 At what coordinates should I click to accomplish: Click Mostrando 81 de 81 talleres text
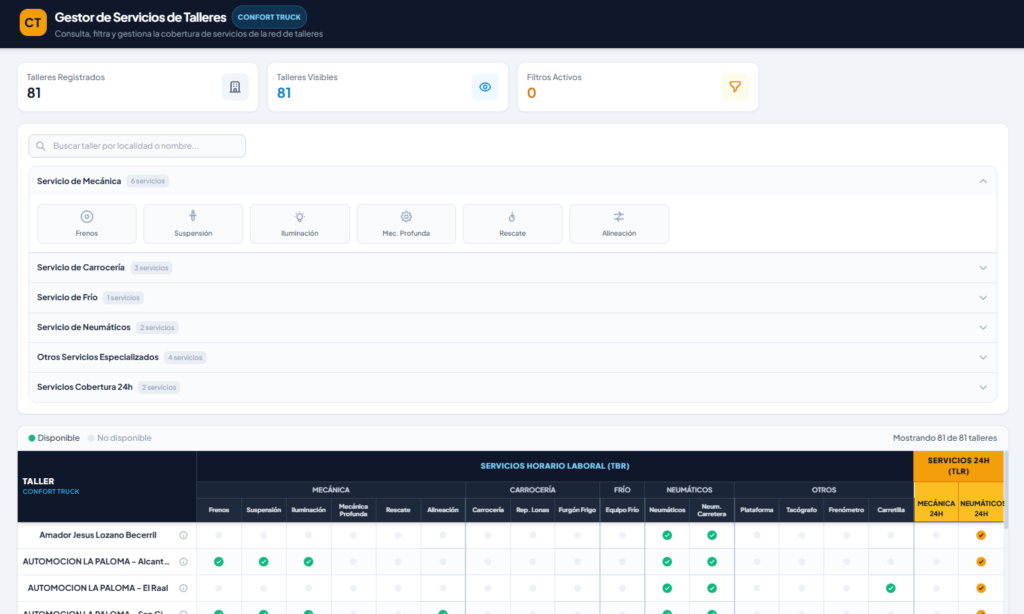coord(944,438)
